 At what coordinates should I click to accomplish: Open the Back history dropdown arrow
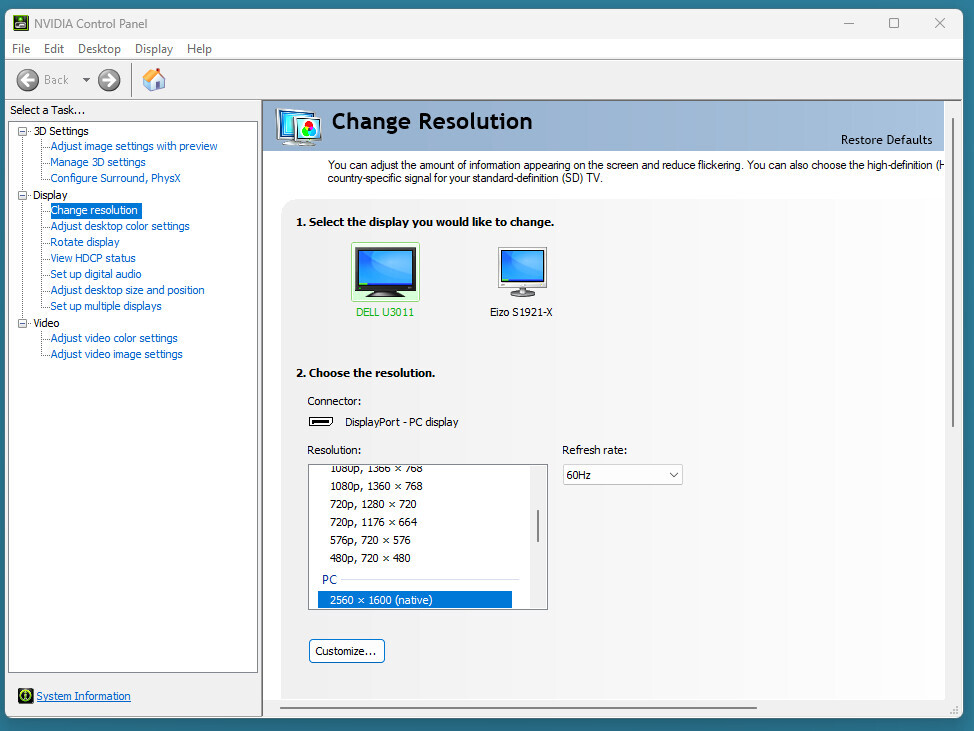tap(86, 80)
